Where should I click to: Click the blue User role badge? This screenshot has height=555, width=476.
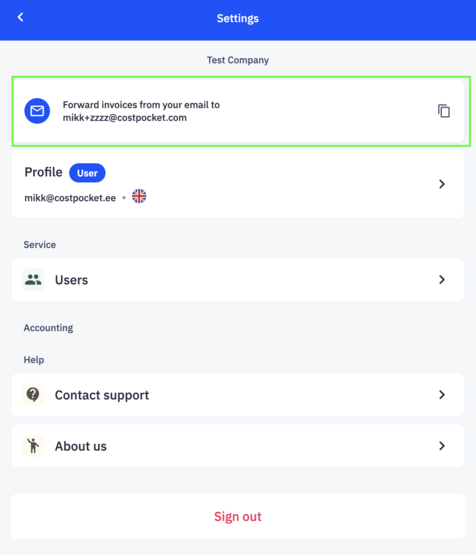coord(87,173)
